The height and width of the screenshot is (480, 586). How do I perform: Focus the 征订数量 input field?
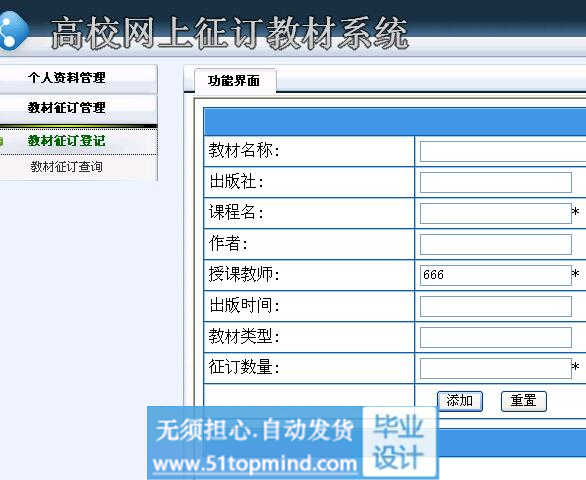(x=496, y=368)
